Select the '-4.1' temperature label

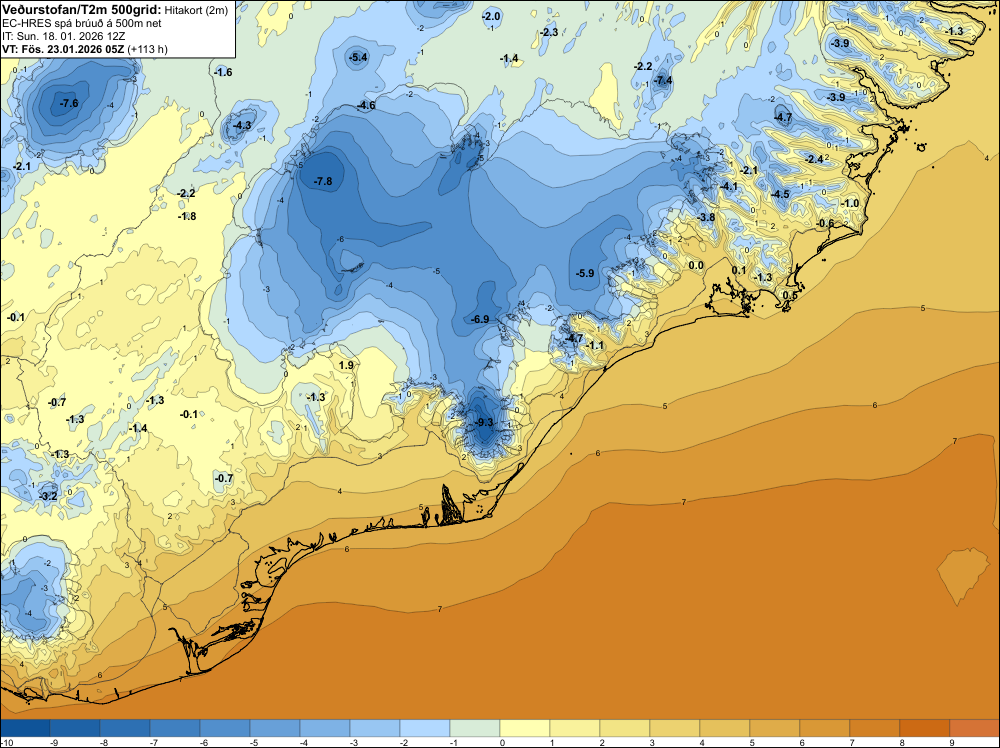[x=729, y=186]
